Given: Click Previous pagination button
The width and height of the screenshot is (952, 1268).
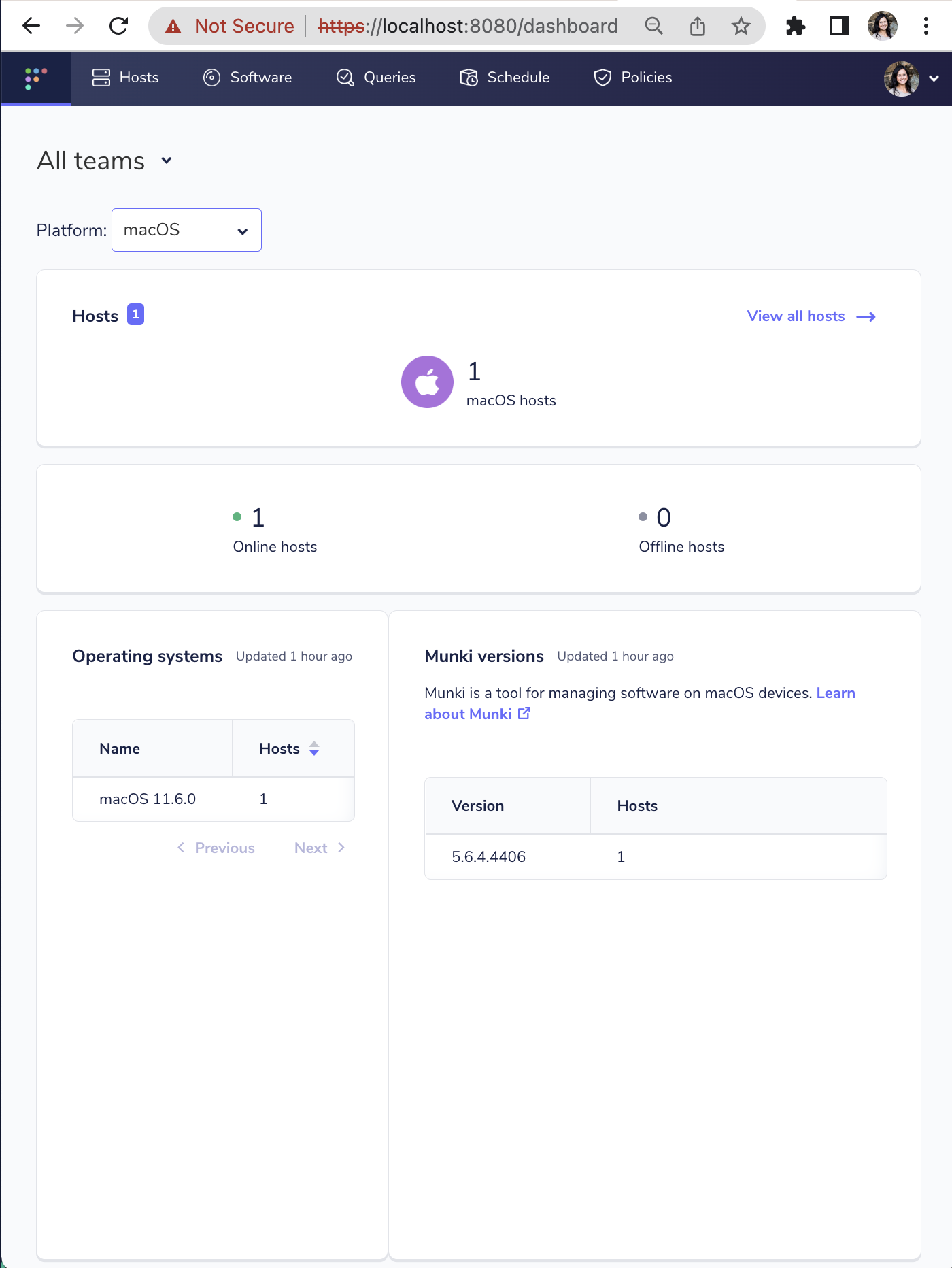Looking at the screenshot, I should (x=216, y=848).
